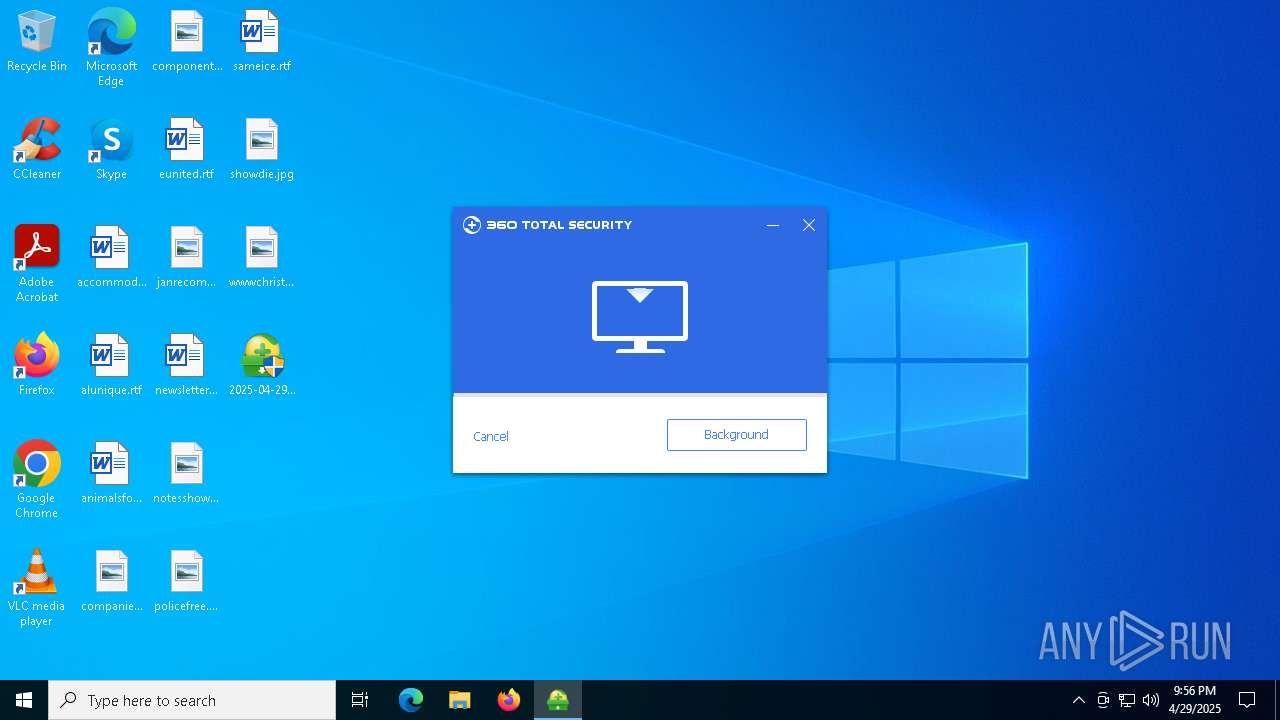The image size is (1280, 720).
Task: Open the Recycle Bin desktop icon
Action: [x=37, y=42]
